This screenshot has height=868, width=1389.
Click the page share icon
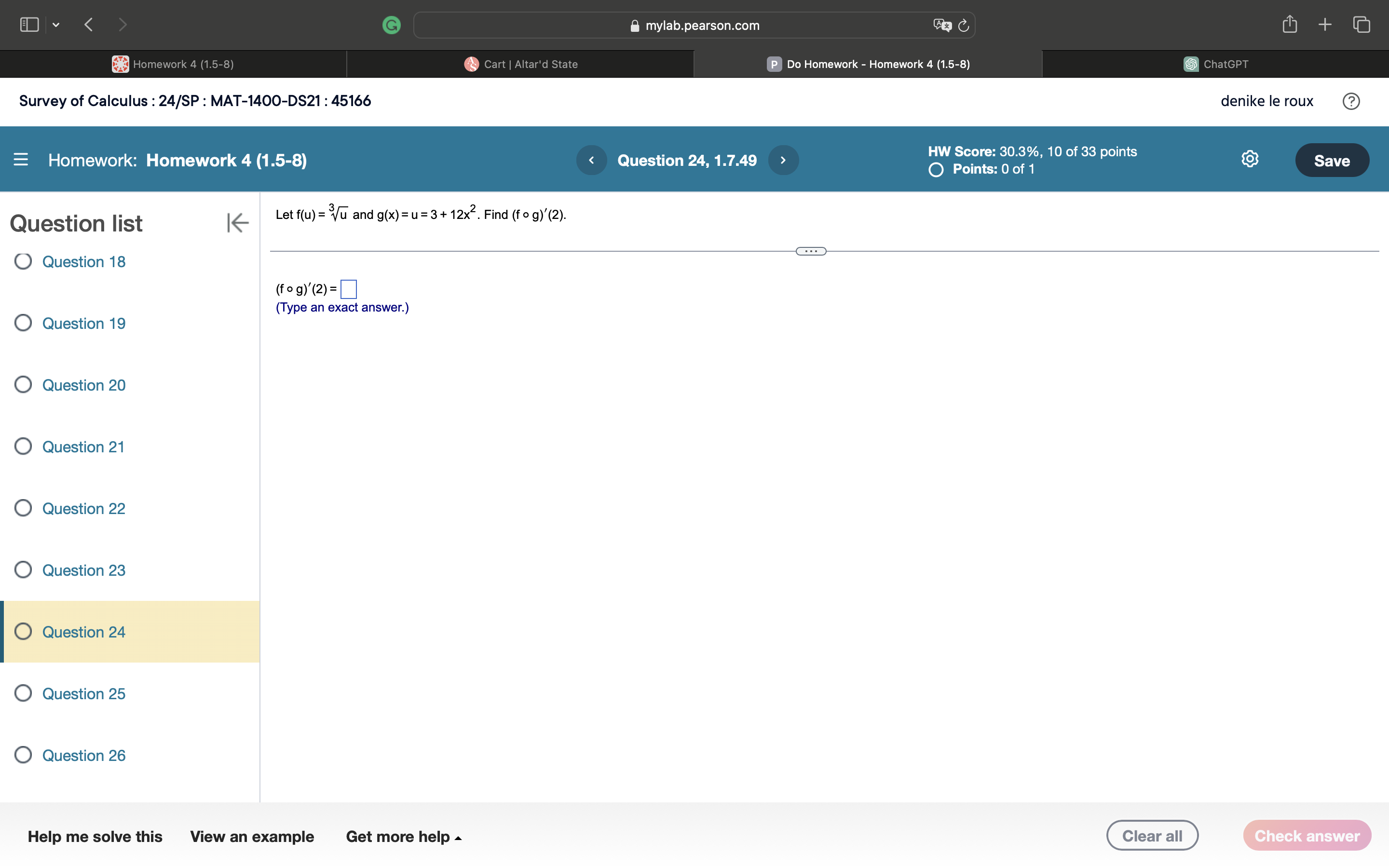click(x=1290, y=24)
